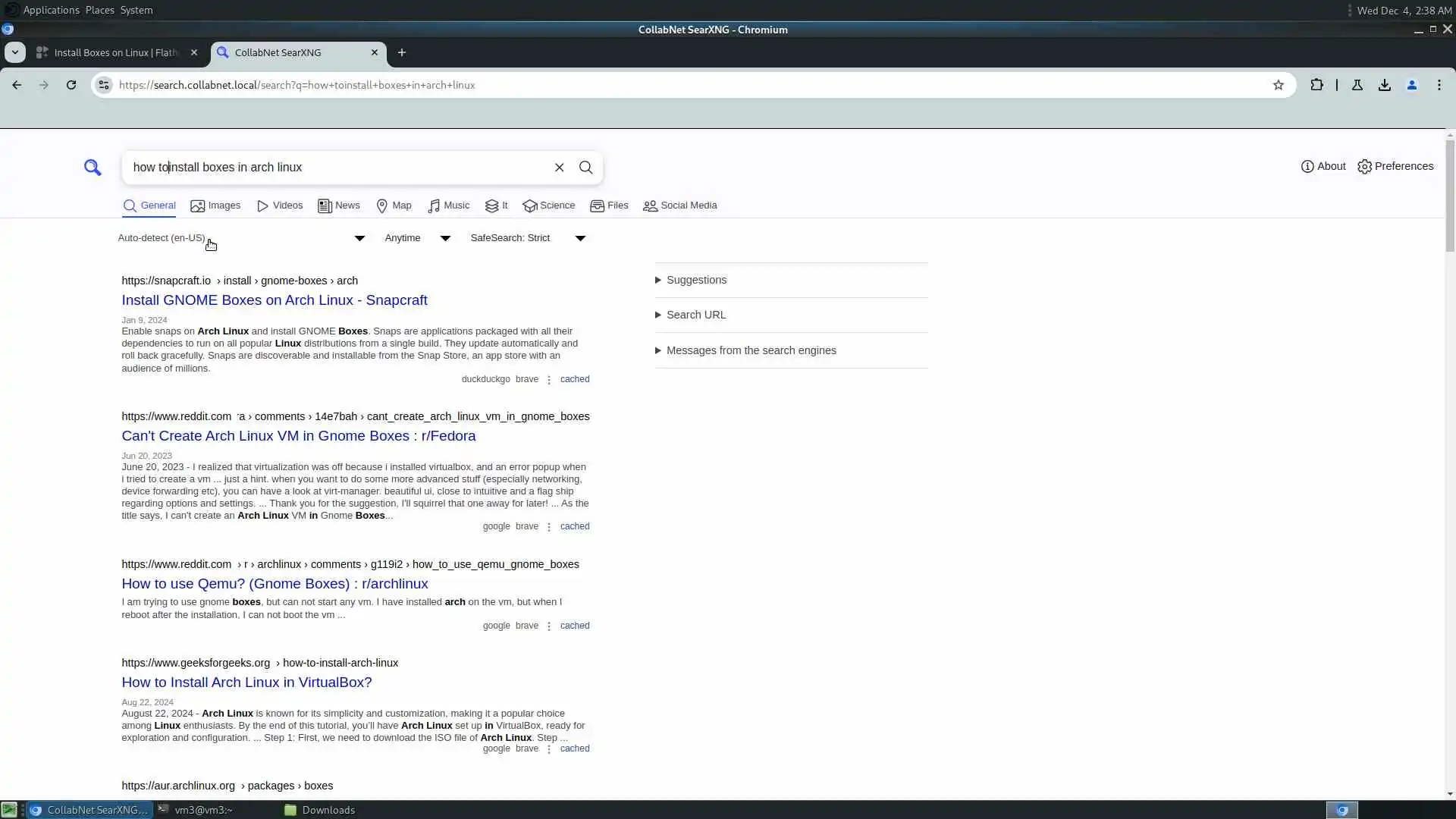Image resolution: width=1456 pixels, height=819 pixels.
Task: Open Chromium downloads tray icon
Action: click(1384, 85)
